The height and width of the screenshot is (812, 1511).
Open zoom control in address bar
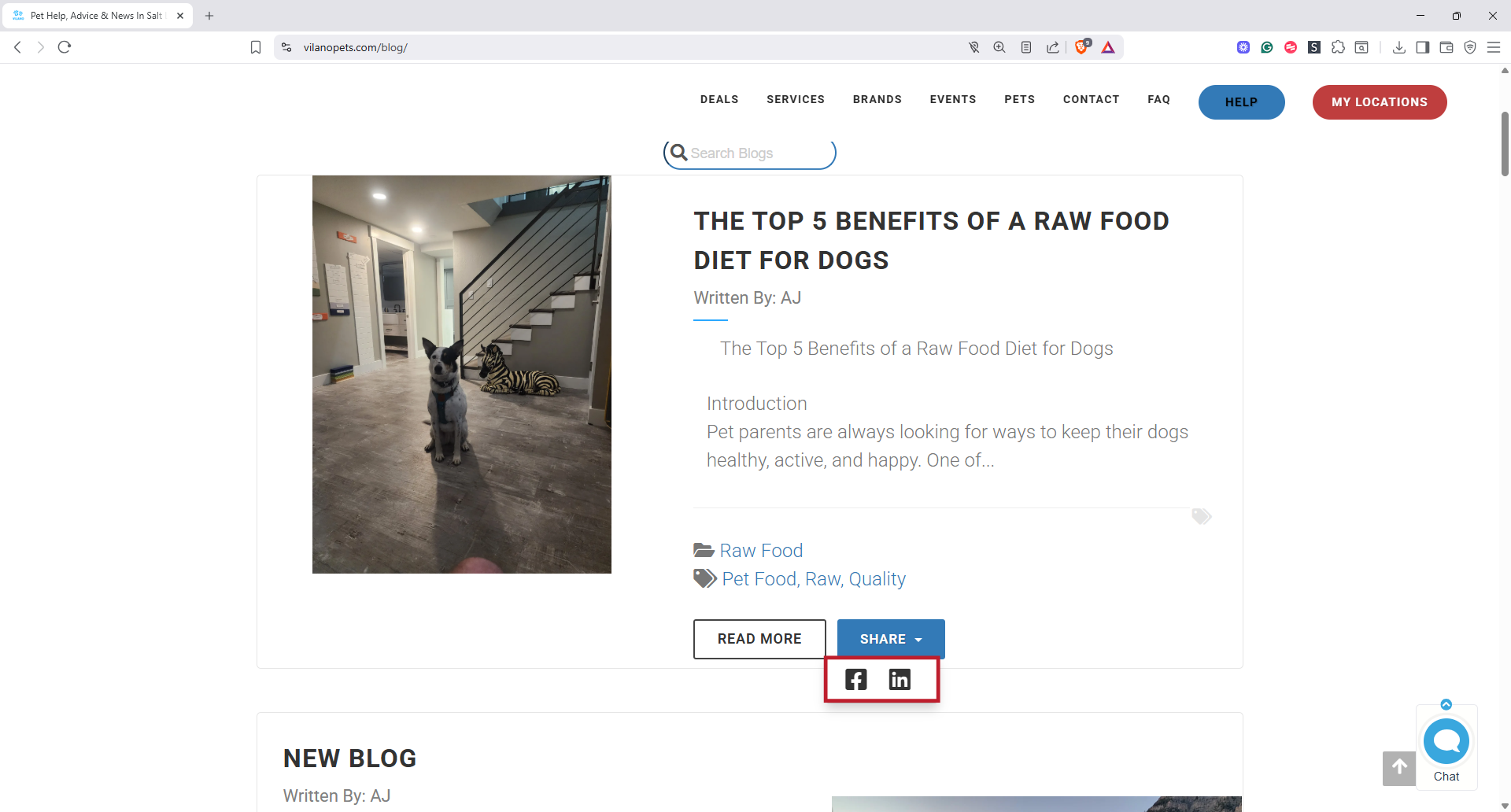click(x=999, y=47)
